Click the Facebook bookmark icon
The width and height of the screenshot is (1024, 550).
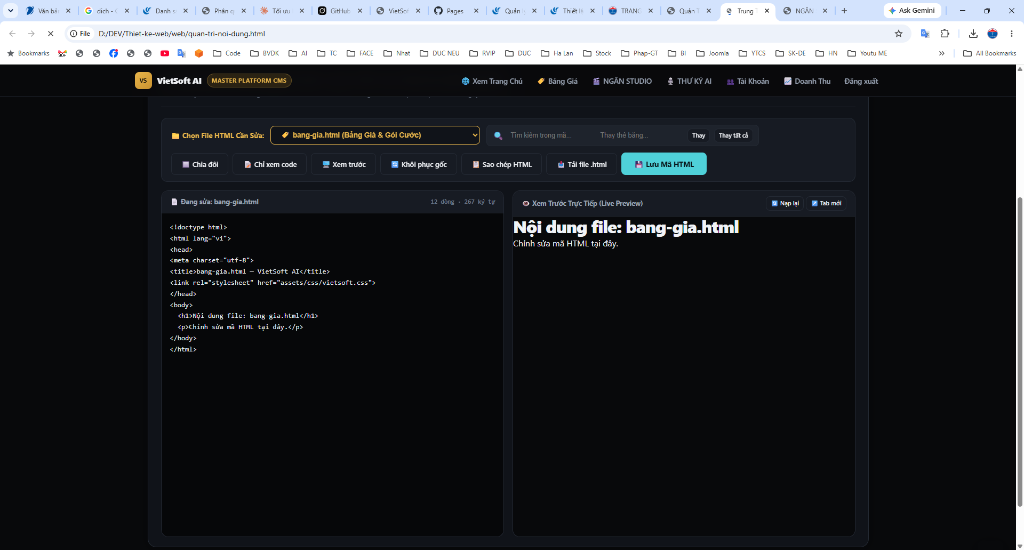(x=114, y=53)
